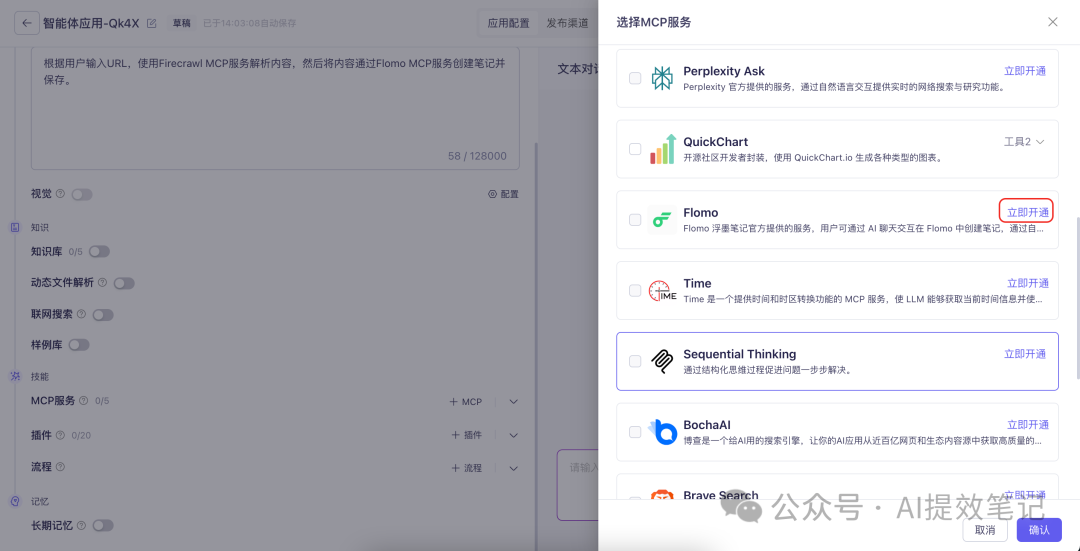Viewport: 1080px width, 551px height.
Task: Click the 记忆 section icon
Action: click(x=15, y=501)
